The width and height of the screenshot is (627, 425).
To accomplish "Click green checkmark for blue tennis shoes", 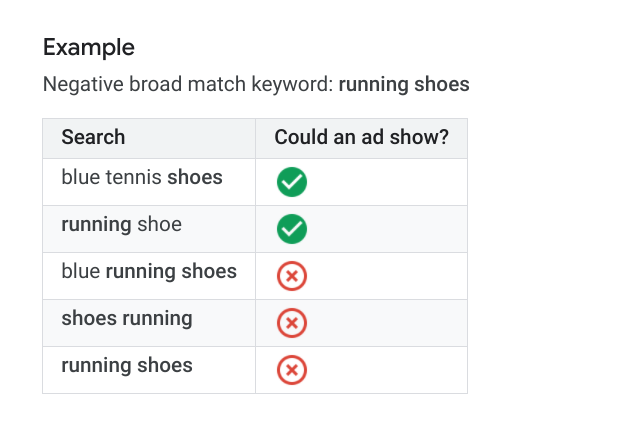I will pos(292,182).
